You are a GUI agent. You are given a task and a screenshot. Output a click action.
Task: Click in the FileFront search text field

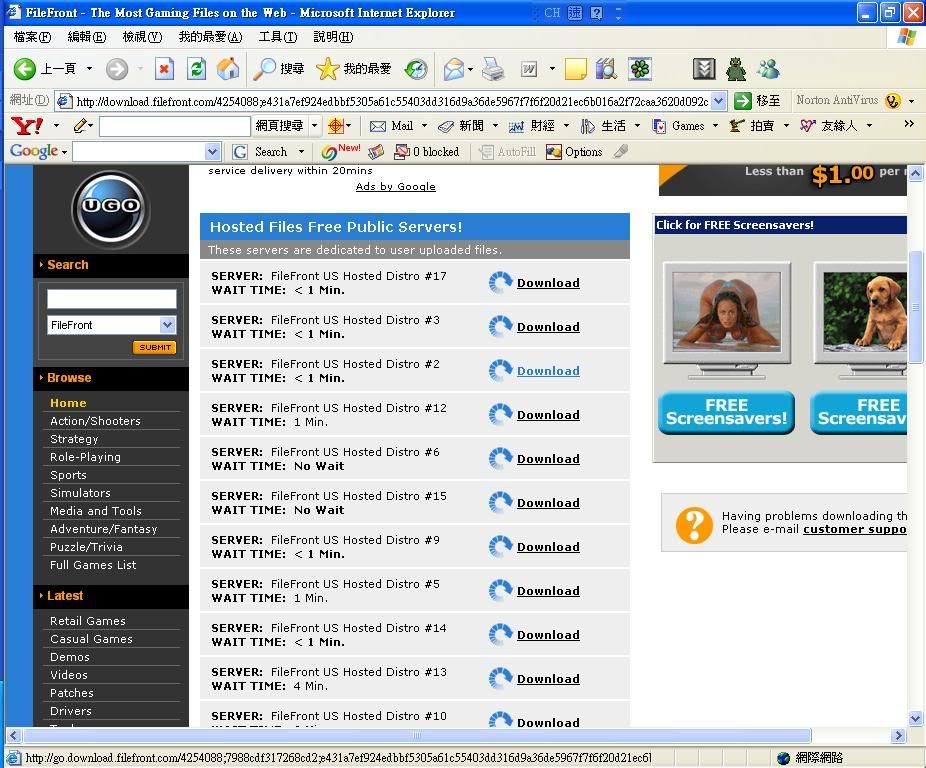pyautogui.click(x=112, y=298)
